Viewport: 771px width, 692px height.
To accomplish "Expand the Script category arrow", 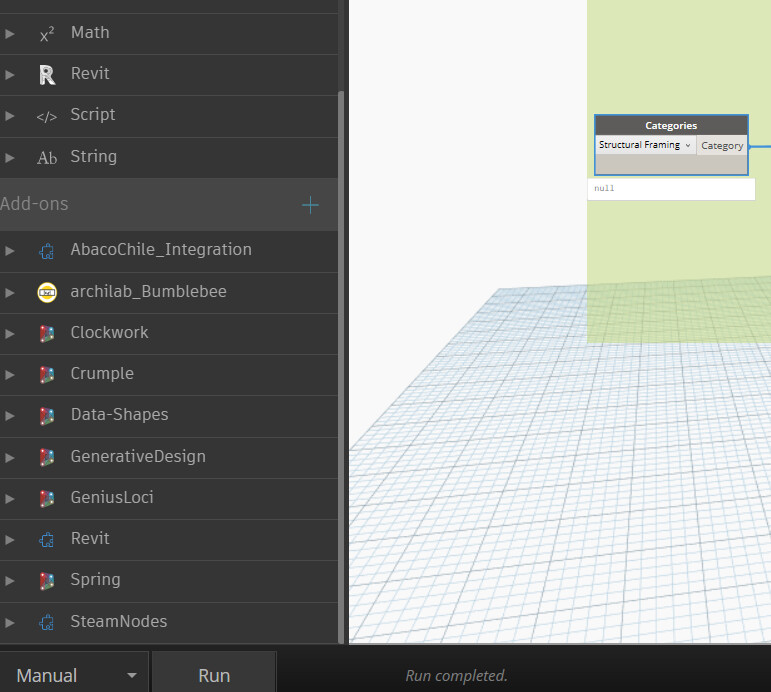I will pos(9,116).
